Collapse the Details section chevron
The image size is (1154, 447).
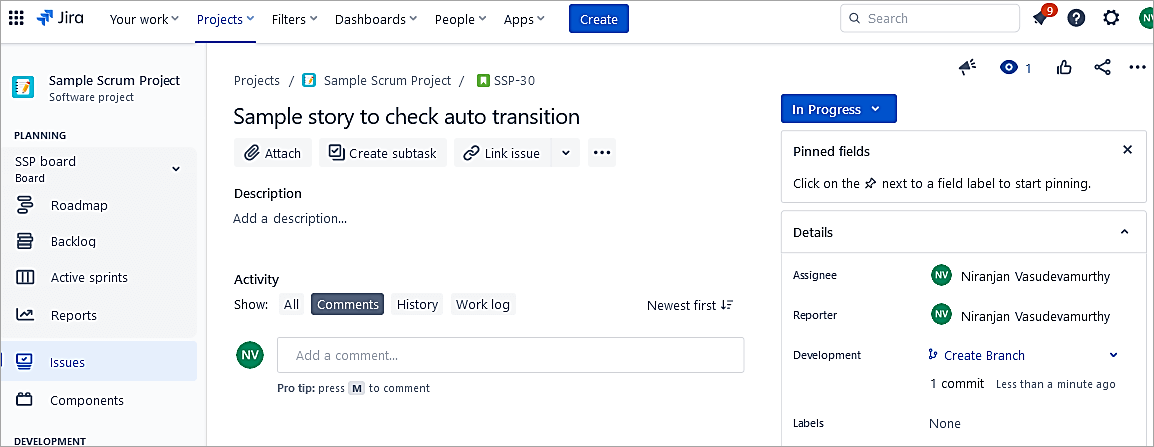[x=1125, y=232]
